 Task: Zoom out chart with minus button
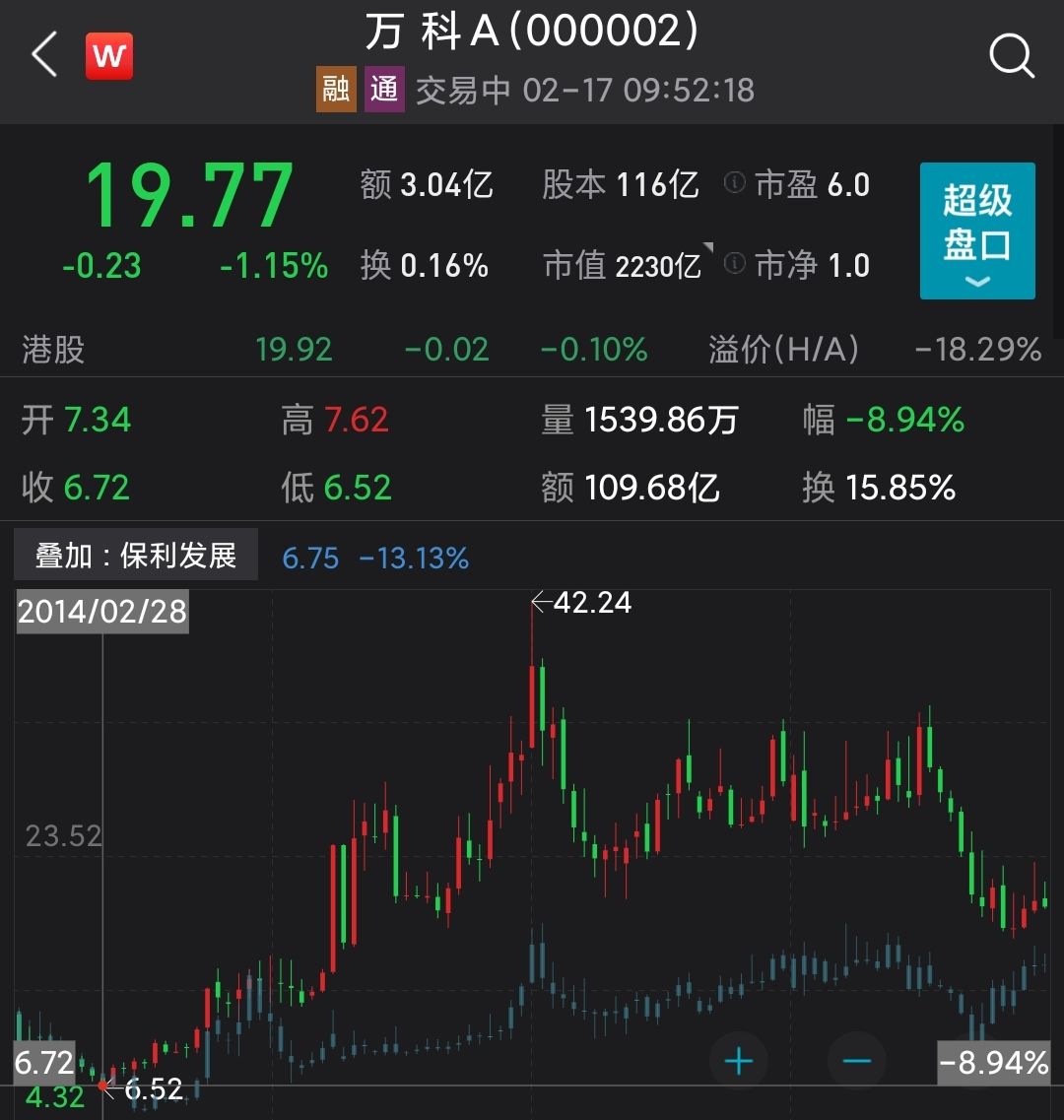tap(856, 1062)
